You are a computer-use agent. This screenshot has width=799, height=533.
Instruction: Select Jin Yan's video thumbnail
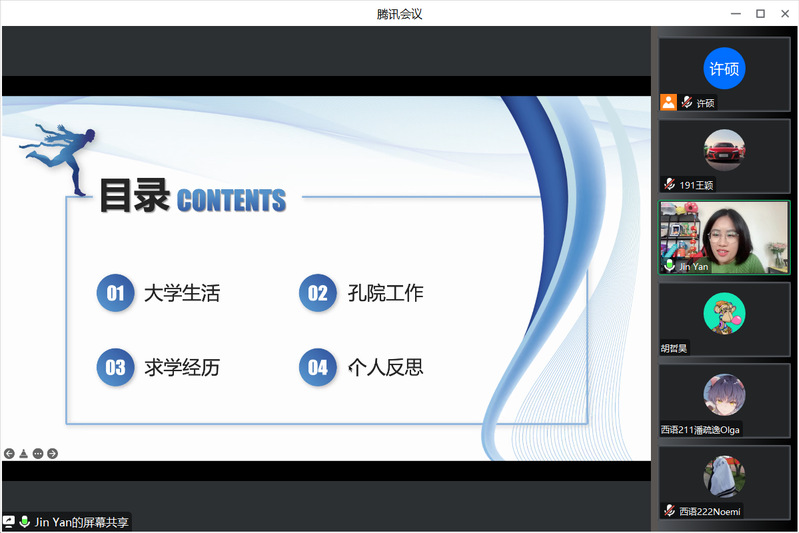pyautogui.click(x=724, y=235)
